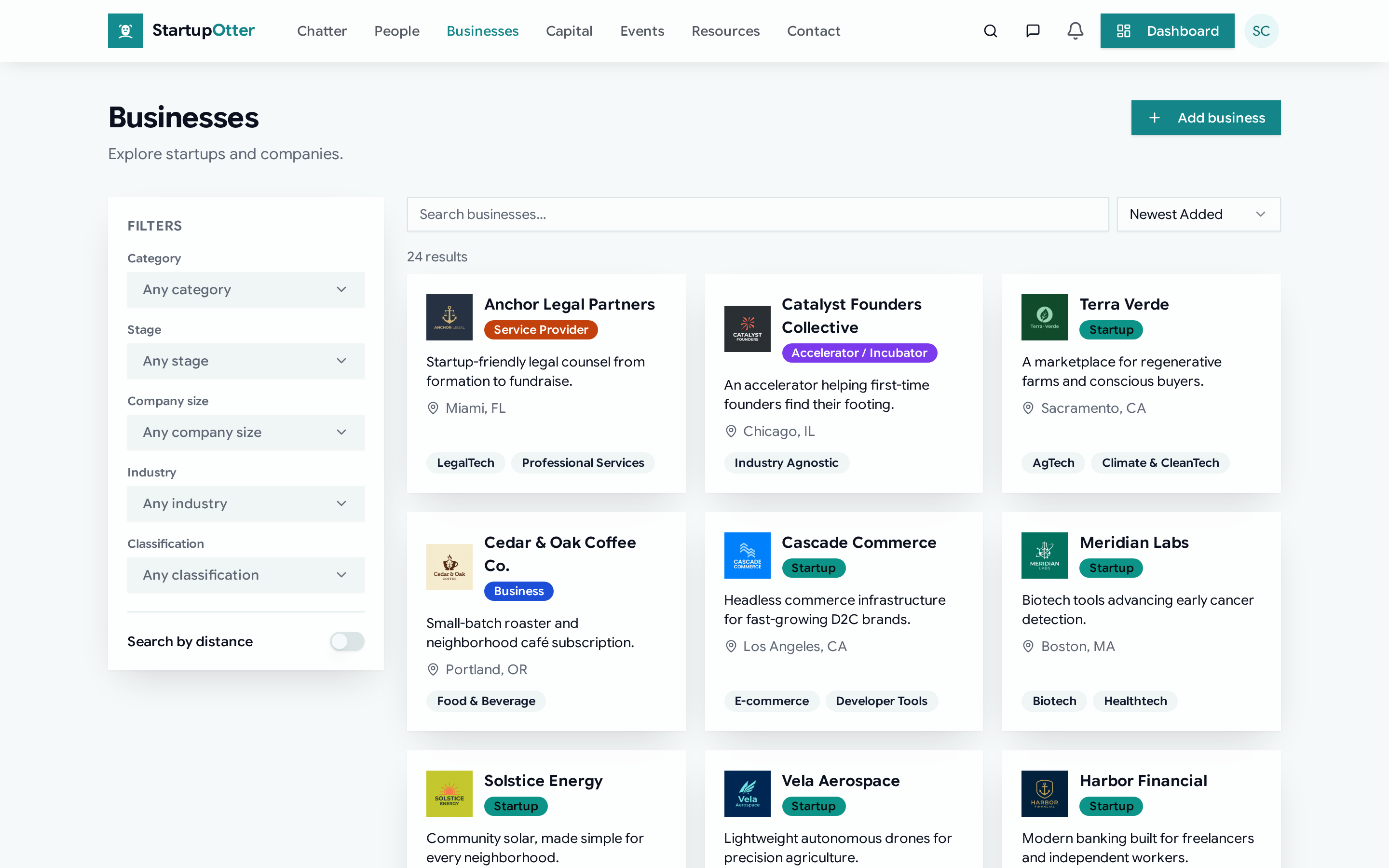Viewport: 1389px width, 868px height.
Task: Open the Any stage dropdown
Action: (245, 361)
